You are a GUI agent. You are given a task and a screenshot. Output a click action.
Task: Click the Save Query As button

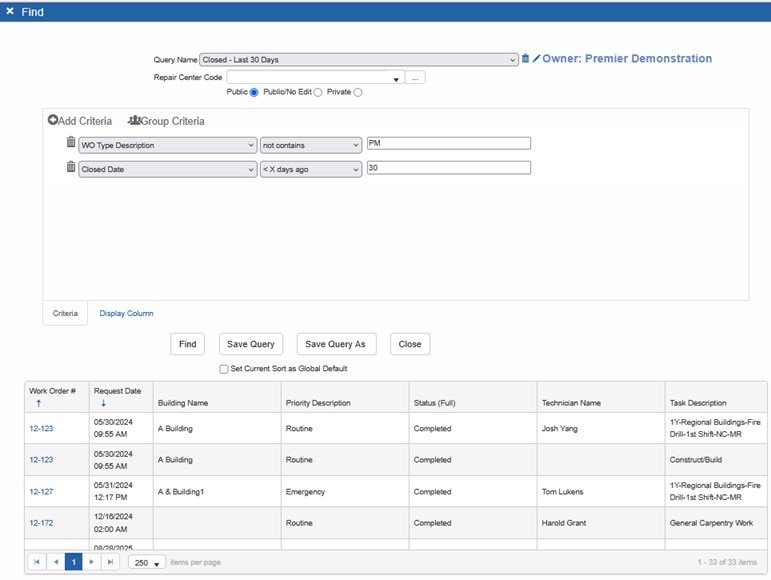point(335,344)
